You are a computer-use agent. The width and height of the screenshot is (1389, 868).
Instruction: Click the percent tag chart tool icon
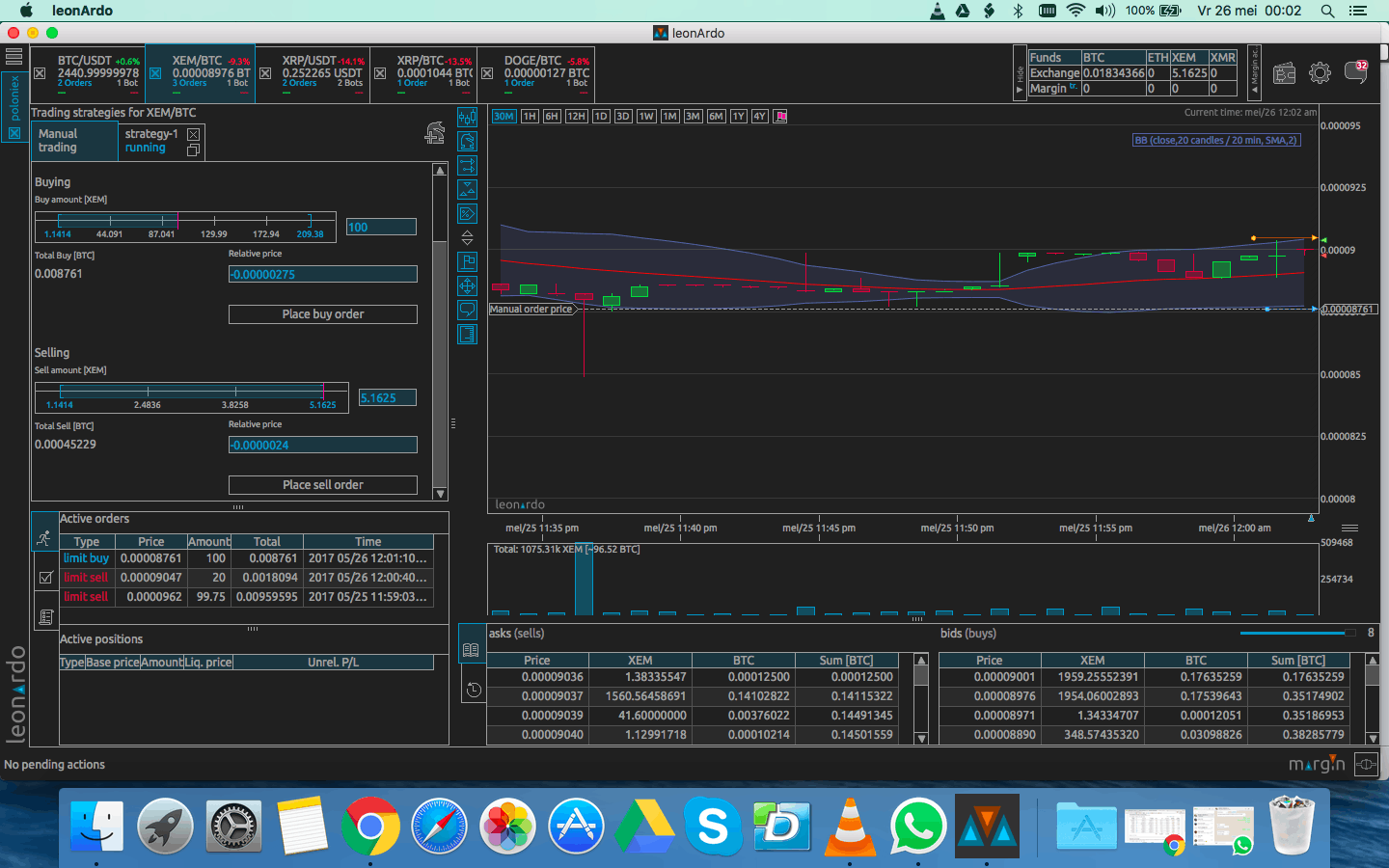[x=468, y=214]
